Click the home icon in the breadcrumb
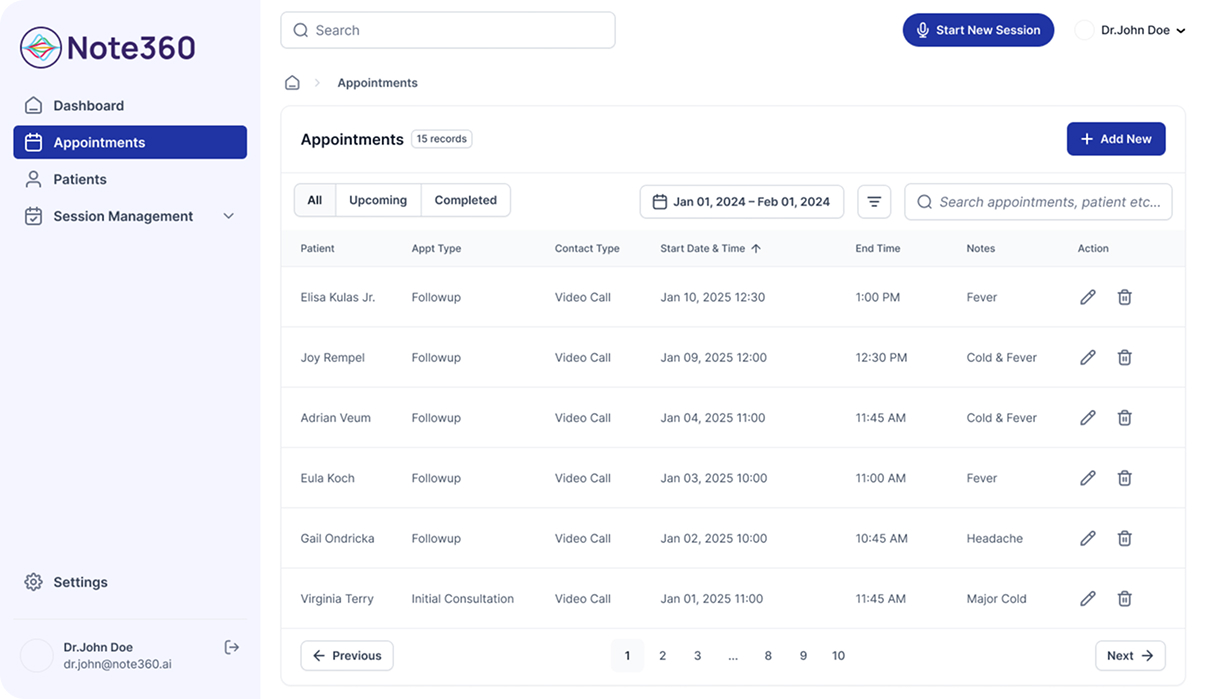The image size is (1206, 699). pyautogui.click(x=290, y=82)
